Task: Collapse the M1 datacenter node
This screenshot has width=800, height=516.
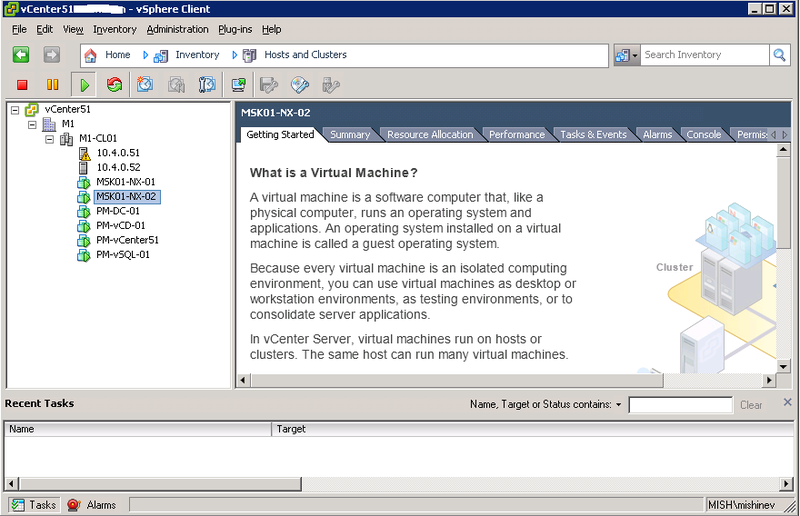Action: [x=33, y=124]
